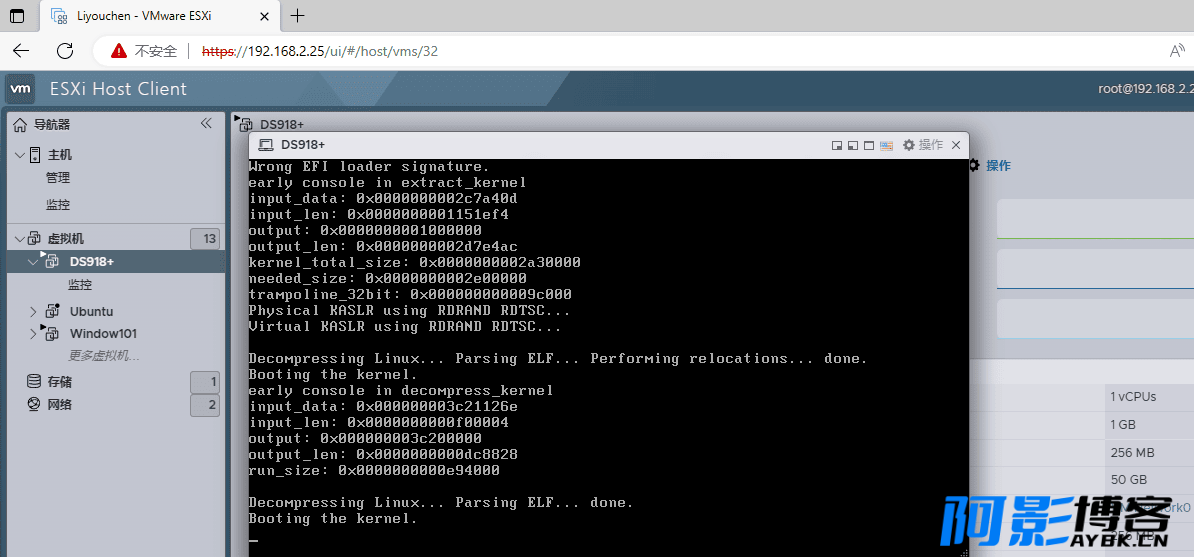
Task: Click inside the DS918+ console screen
Action: click(x=608, y=358)
